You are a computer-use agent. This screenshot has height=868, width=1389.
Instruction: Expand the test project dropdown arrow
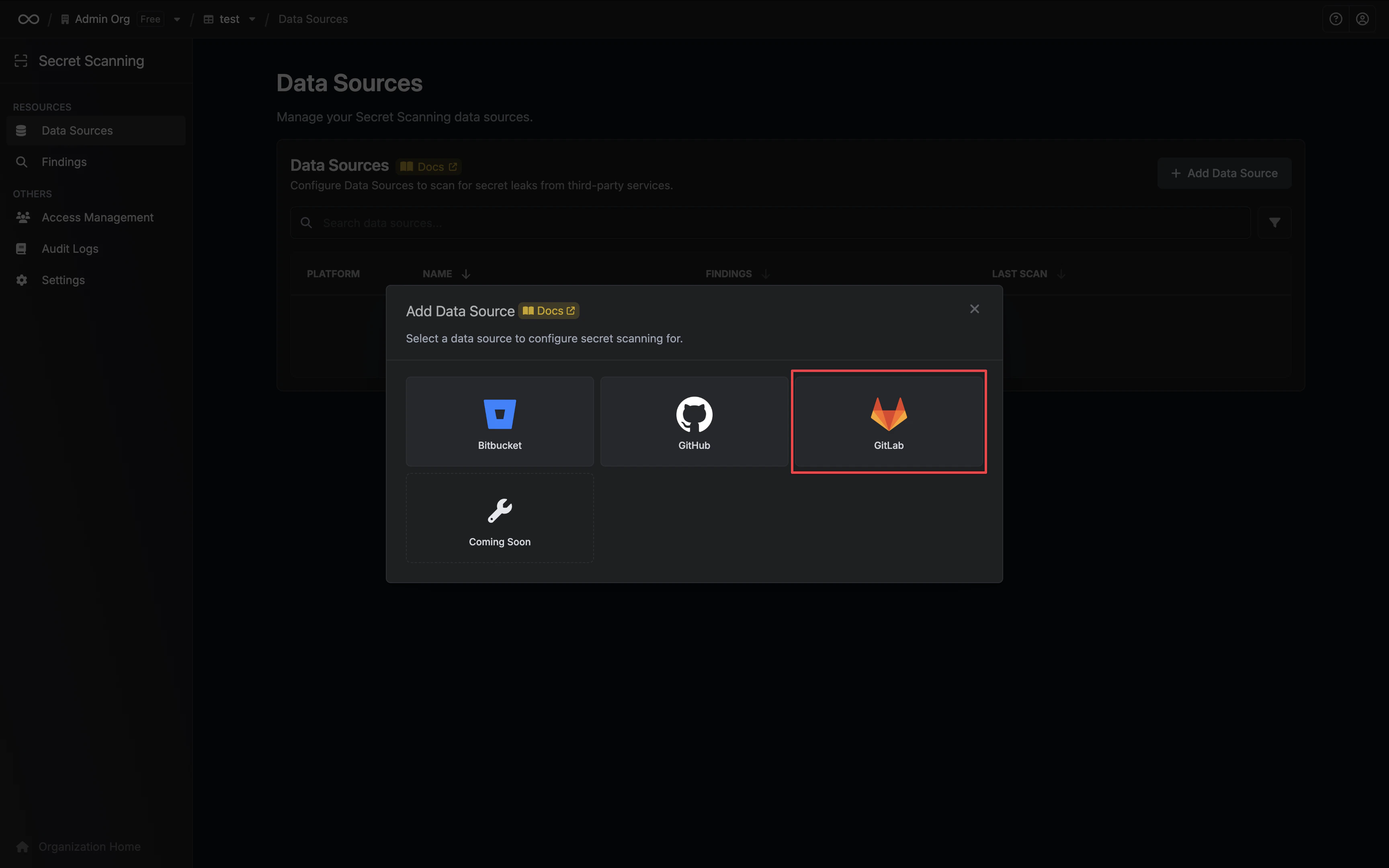(x=252, y=19)
